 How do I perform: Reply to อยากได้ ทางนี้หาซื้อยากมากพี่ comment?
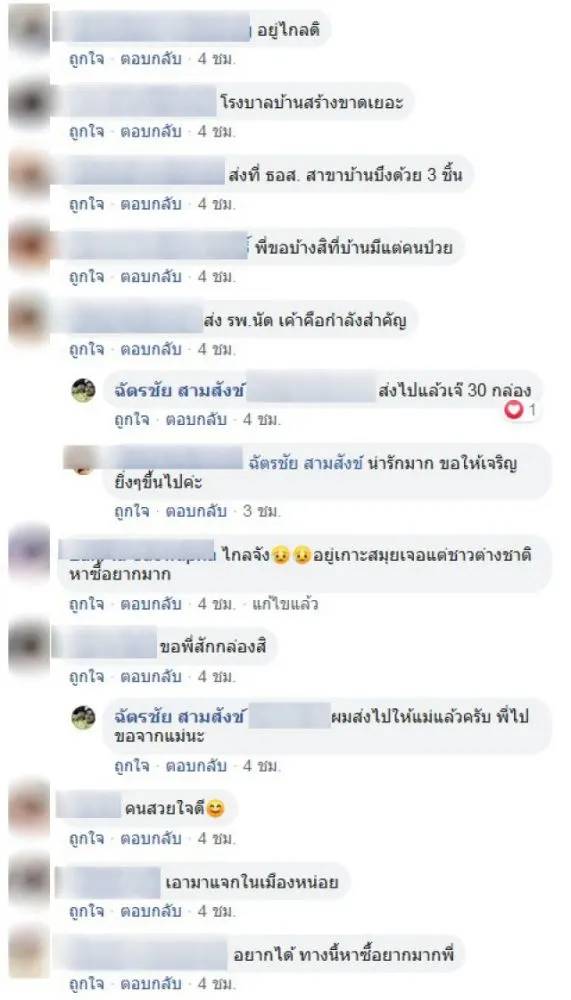click(151, 984)
